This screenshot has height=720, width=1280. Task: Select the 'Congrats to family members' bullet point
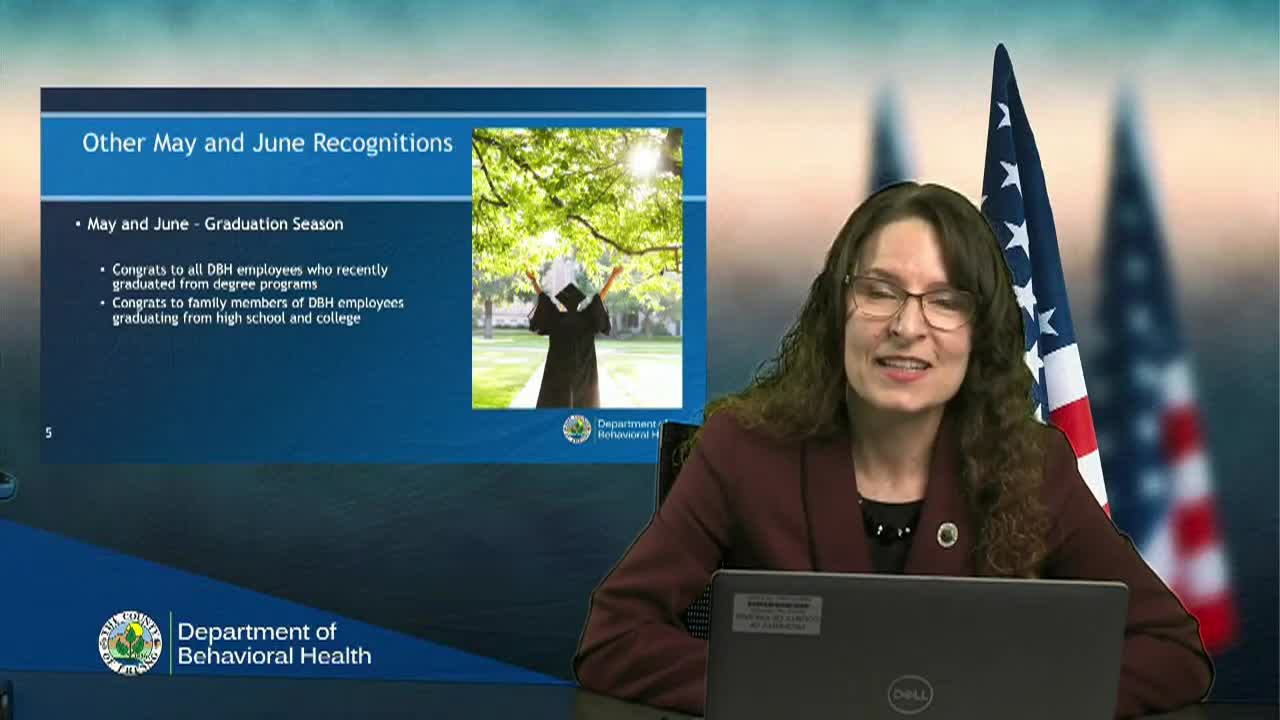pyautogui.click(x=257, y=309)
